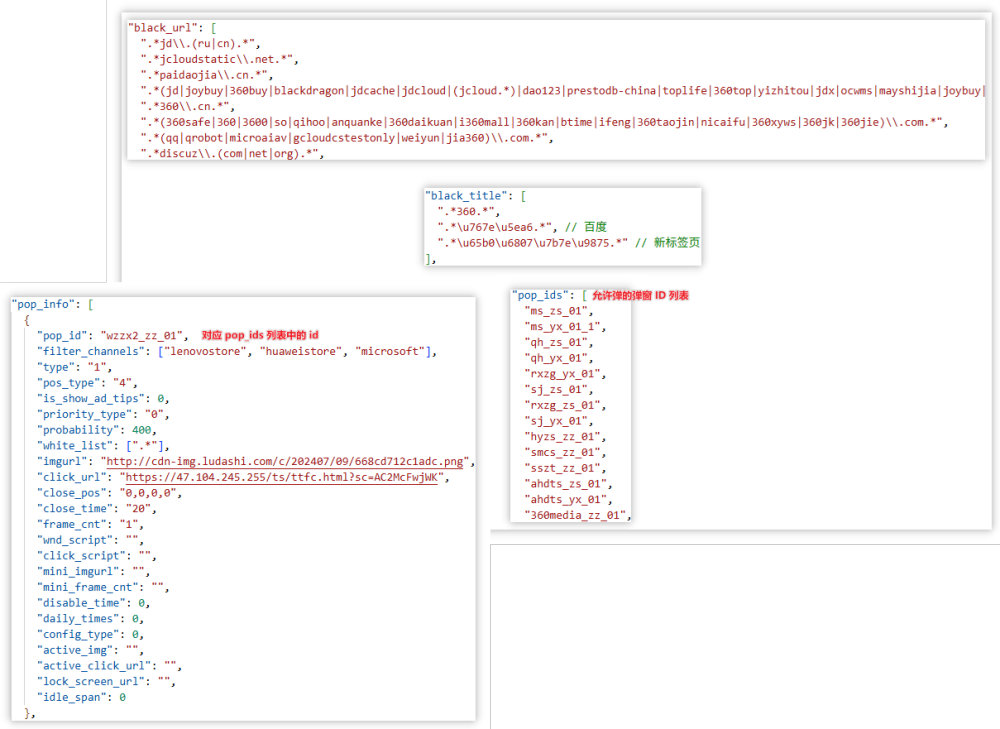Viewport: 1000px width, 729px height.
Task: Click the "qh_zs_01" pop id
Action: pos(556,342)
